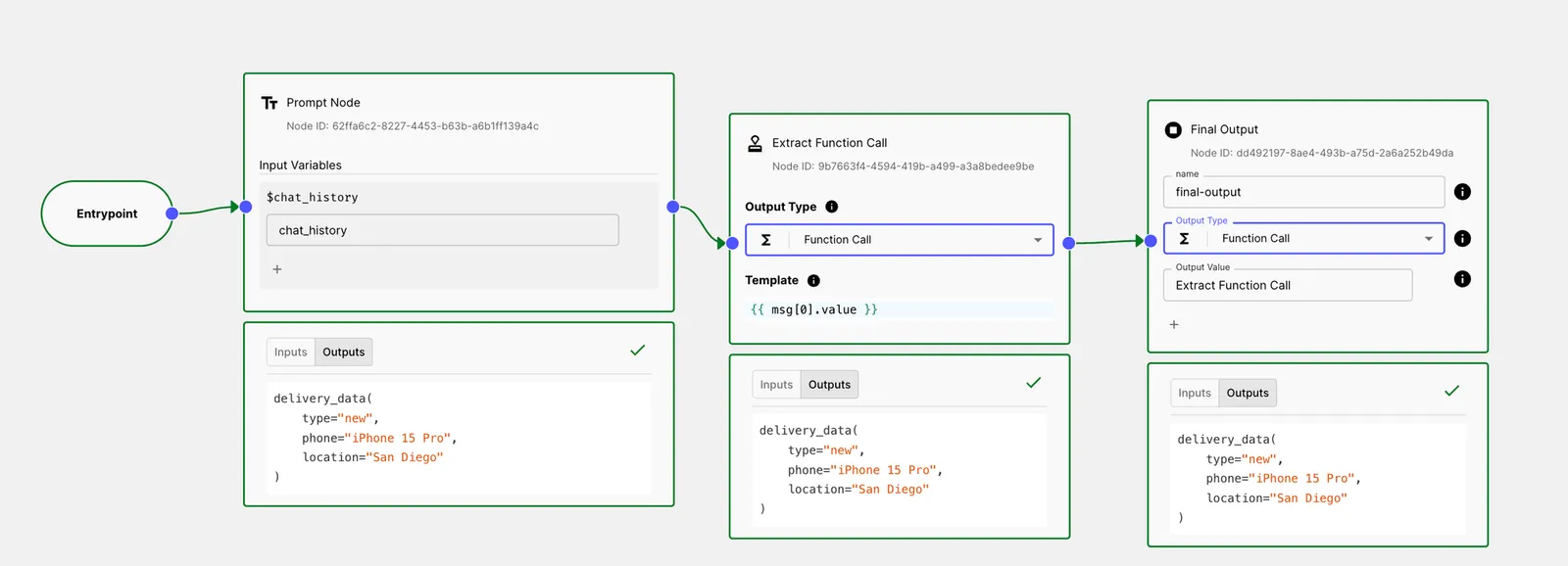Screen dimensions: 1568x566
Task: Click green checkmark in Prompt Node results
Action: point(638,350)
